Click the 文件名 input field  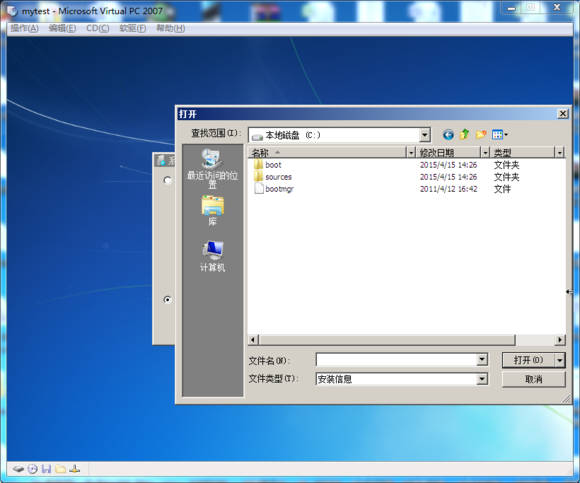(x=397, y=359)
